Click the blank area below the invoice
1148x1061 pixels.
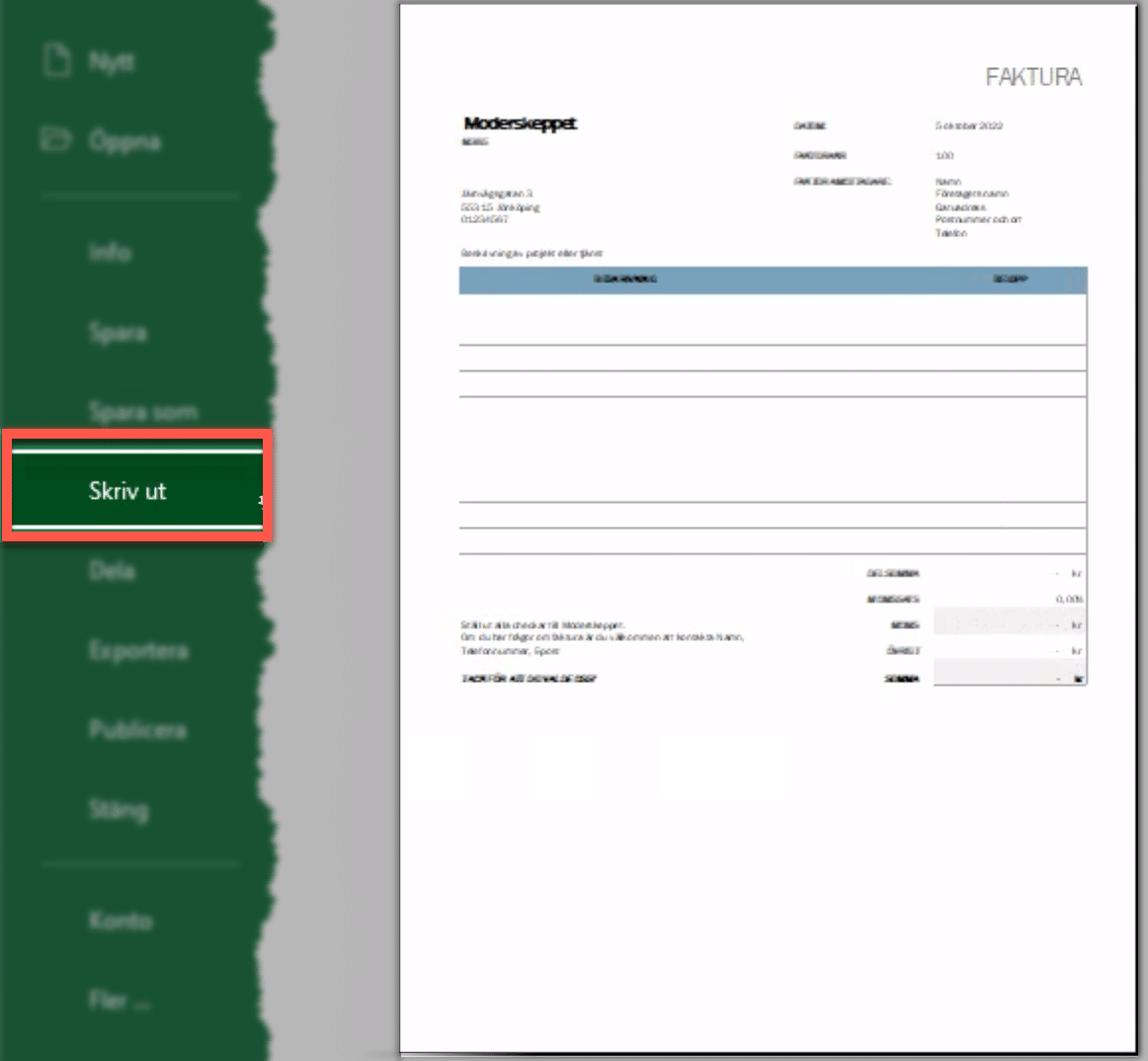tap(767, 869)
